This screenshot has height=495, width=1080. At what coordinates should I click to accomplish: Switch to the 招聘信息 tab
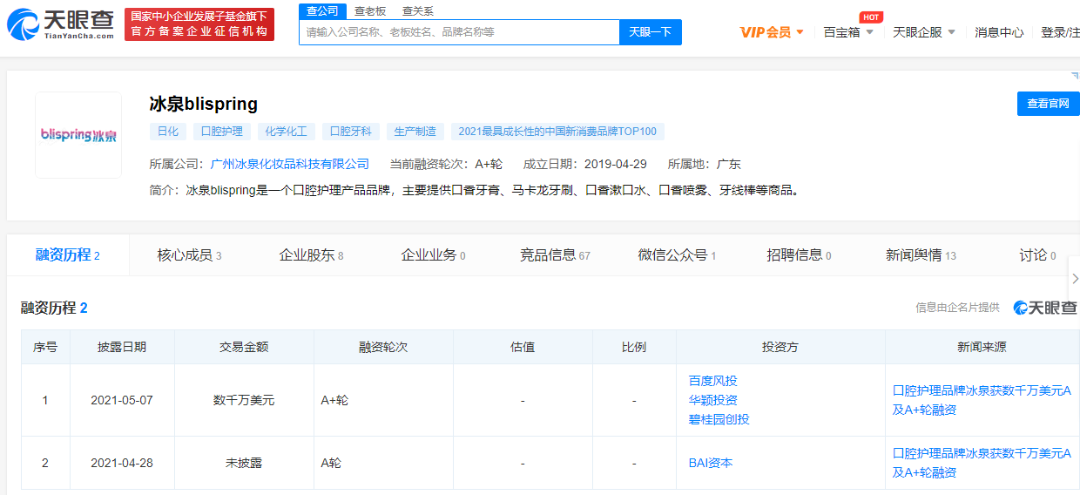[799, 255]
